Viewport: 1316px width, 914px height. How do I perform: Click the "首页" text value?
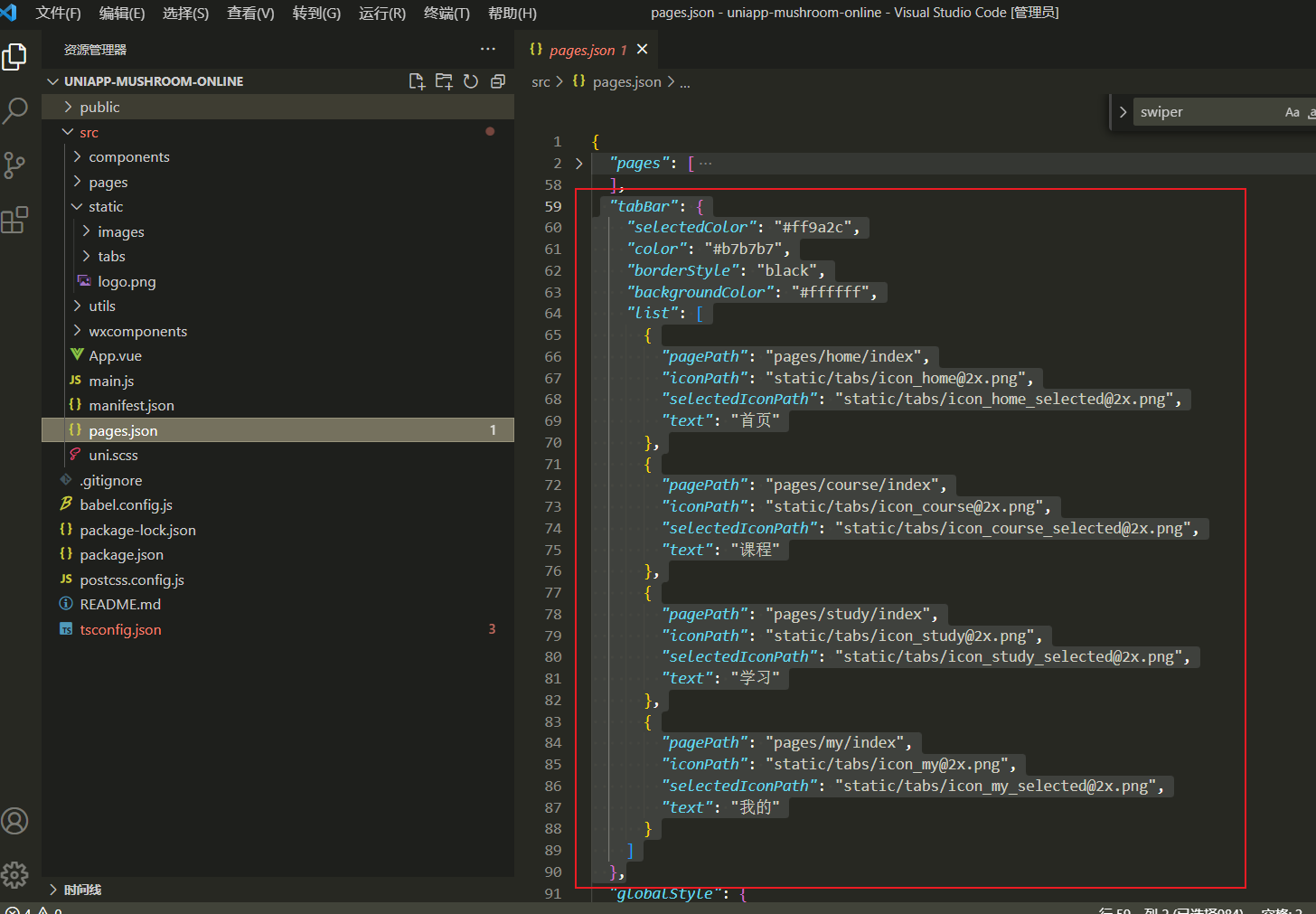click(756, 420)
